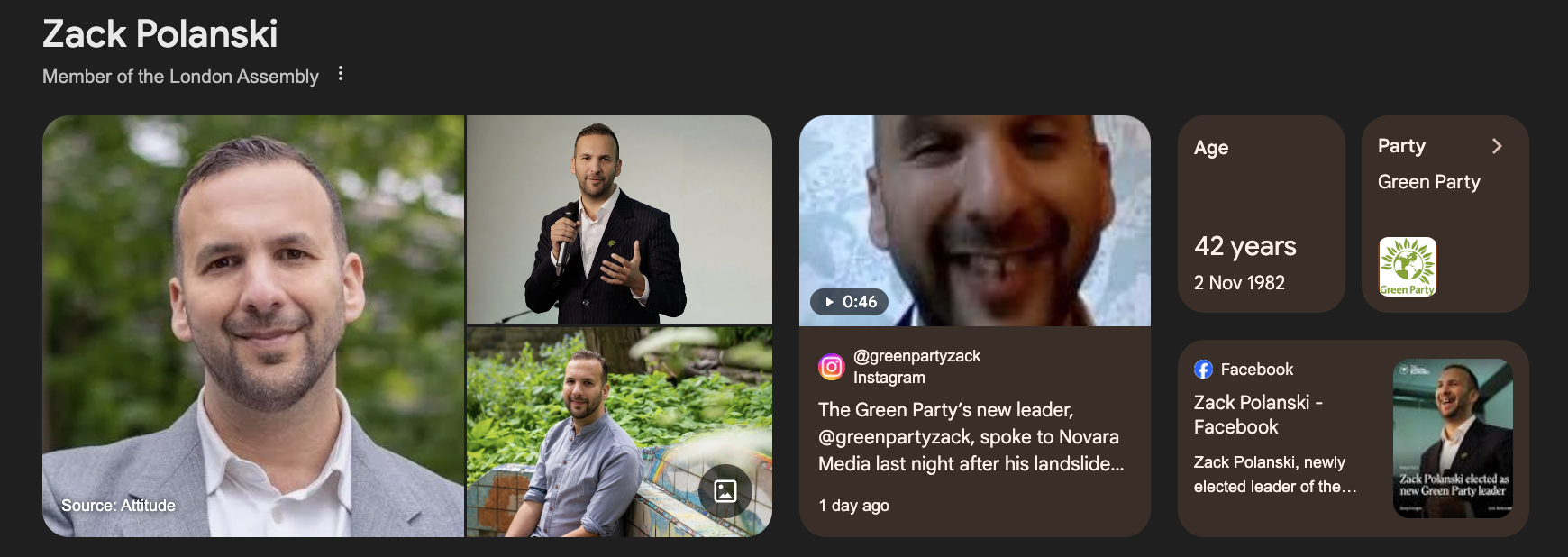Open the large portrait photo sourced from Attitude
The image size is (1568, 557).
tap(253, 326)
